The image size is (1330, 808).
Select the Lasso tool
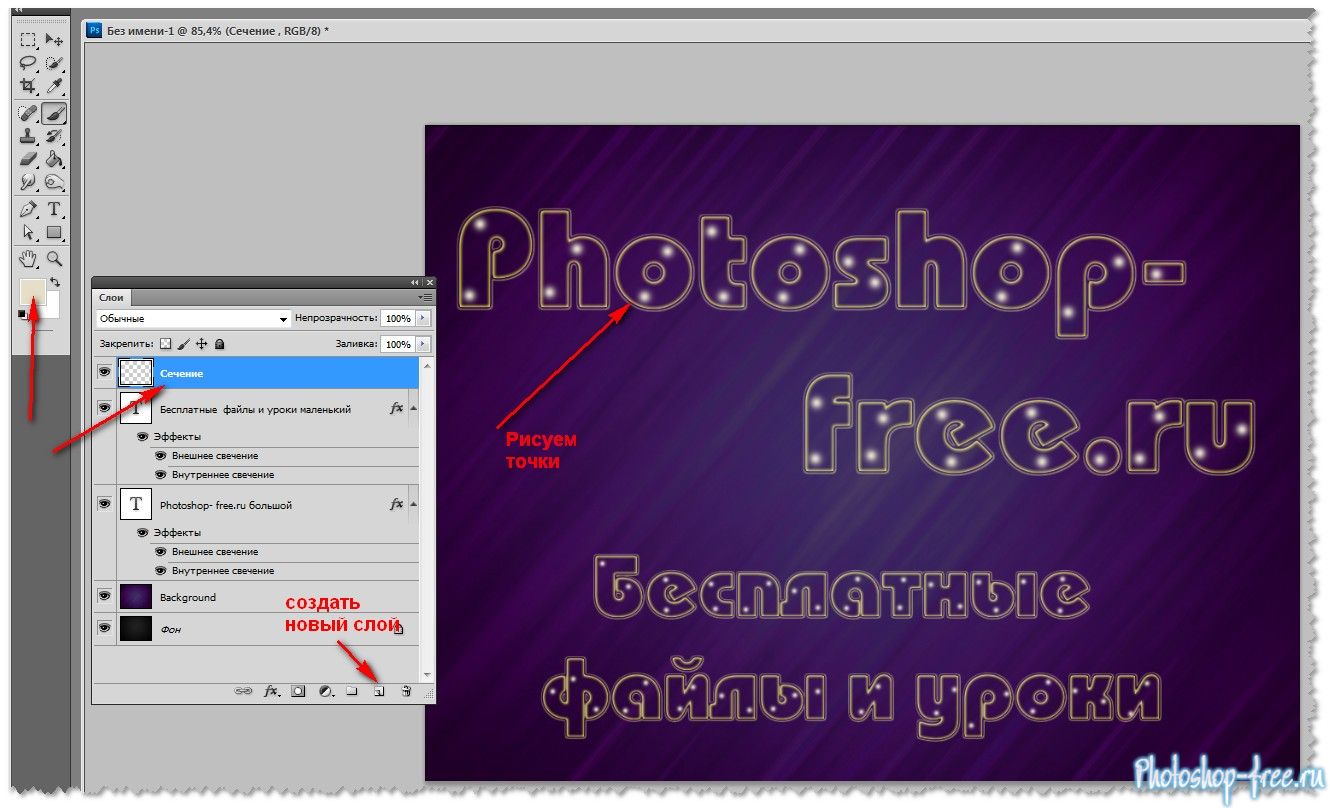point(28,63)
